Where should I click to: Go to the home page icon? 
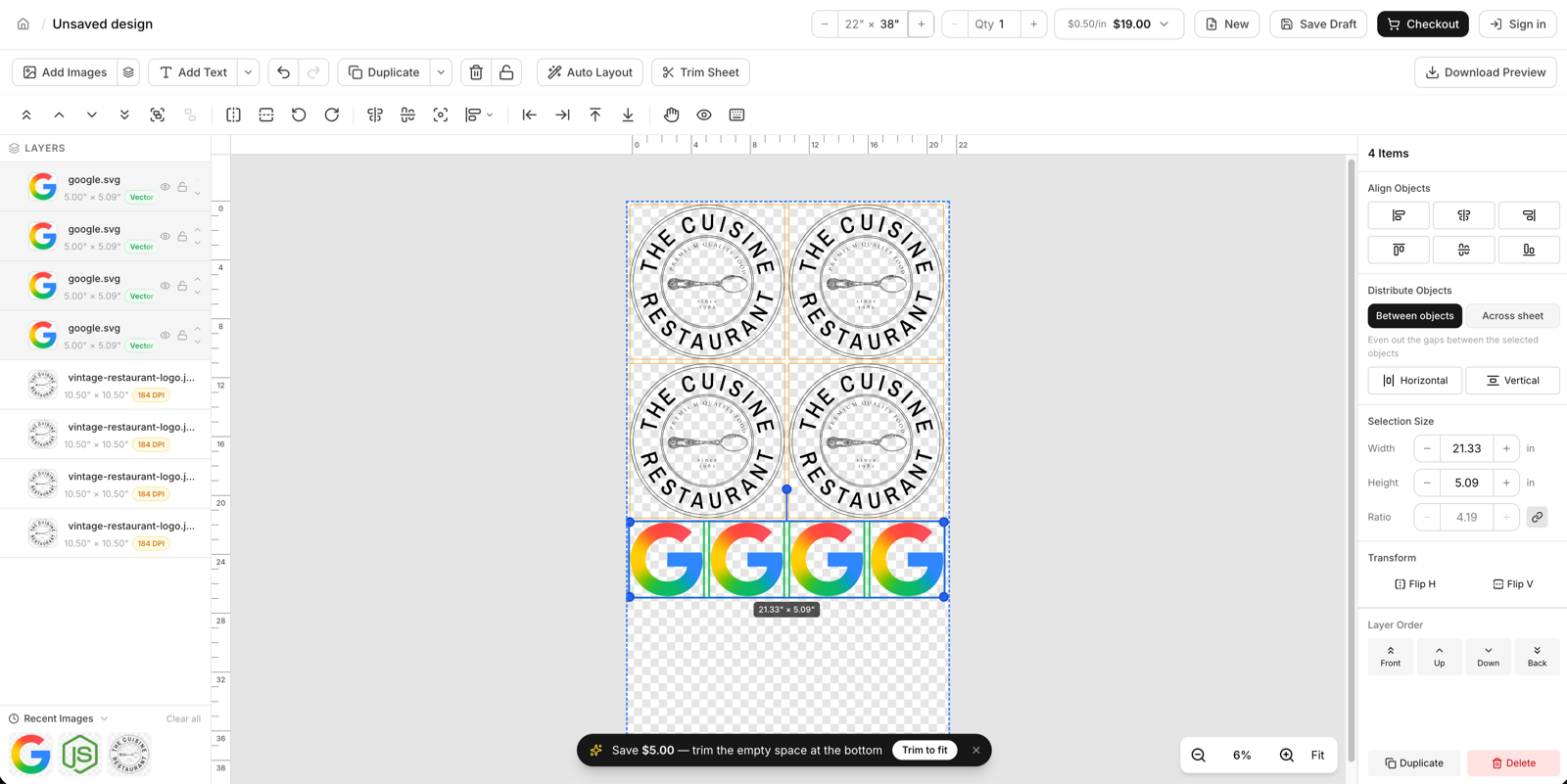point(24,23)
